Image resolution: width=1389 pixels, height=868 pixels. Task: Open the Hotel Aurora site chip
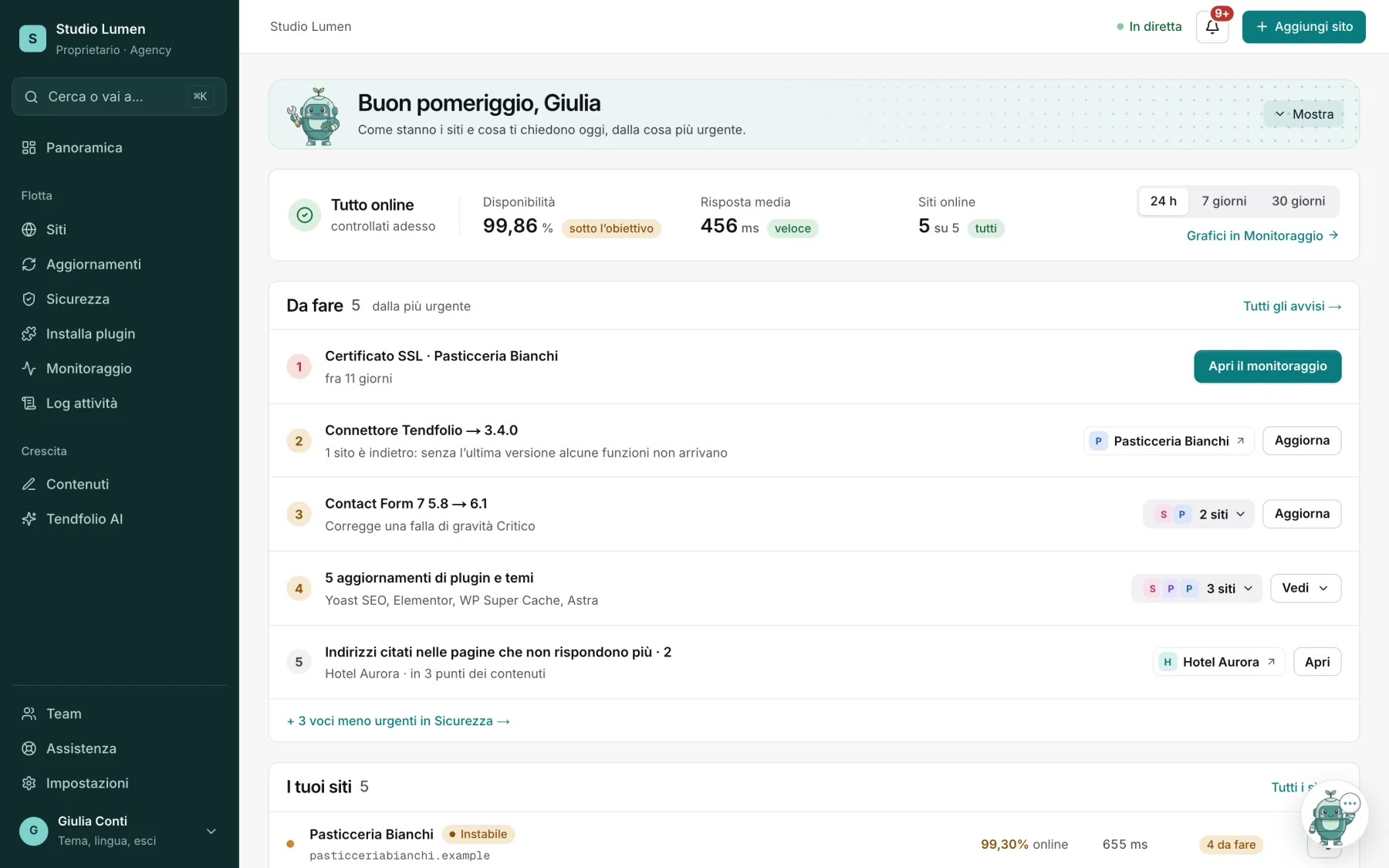pos(1218,662)
